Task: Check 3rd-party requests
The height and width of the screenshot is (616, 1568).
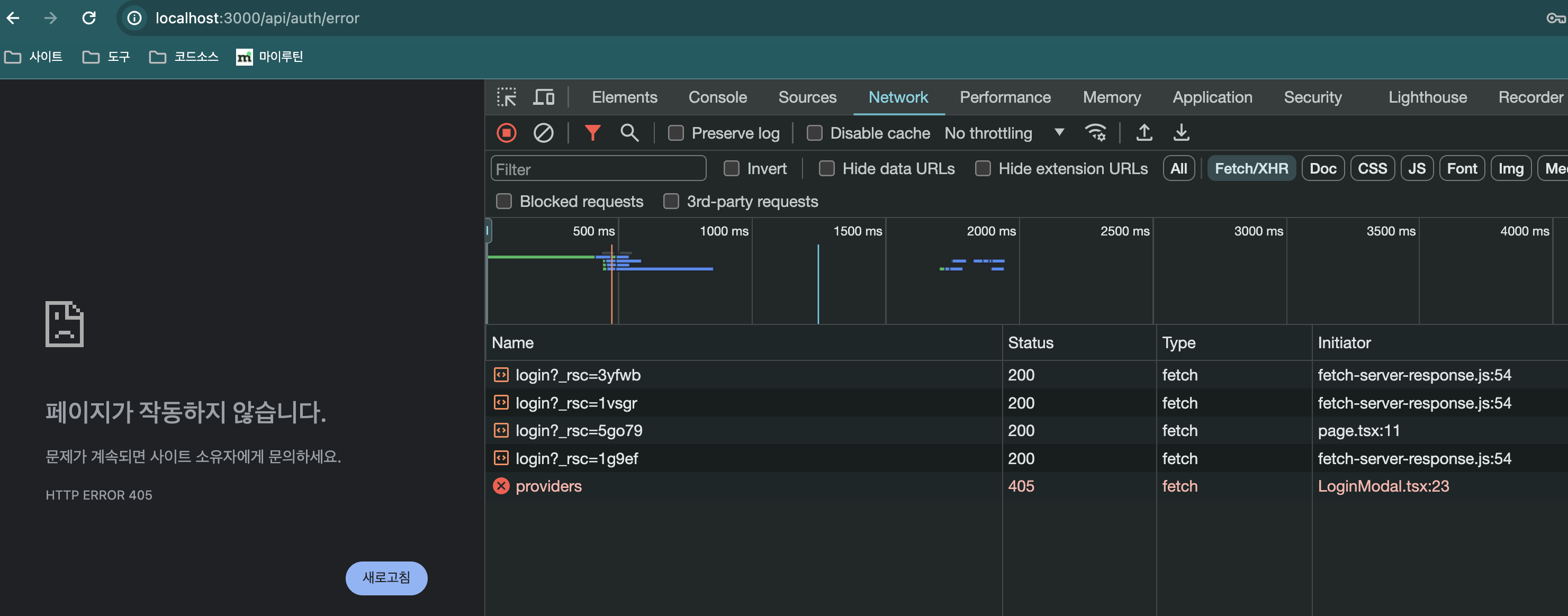Action: [671, 202]
